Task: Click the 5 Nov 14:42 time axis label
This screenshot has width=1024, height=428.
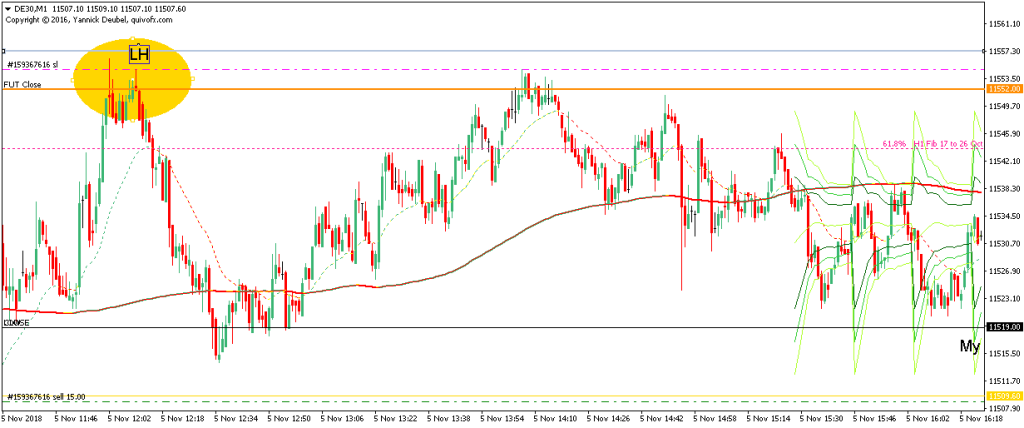Action: (661, 420)
